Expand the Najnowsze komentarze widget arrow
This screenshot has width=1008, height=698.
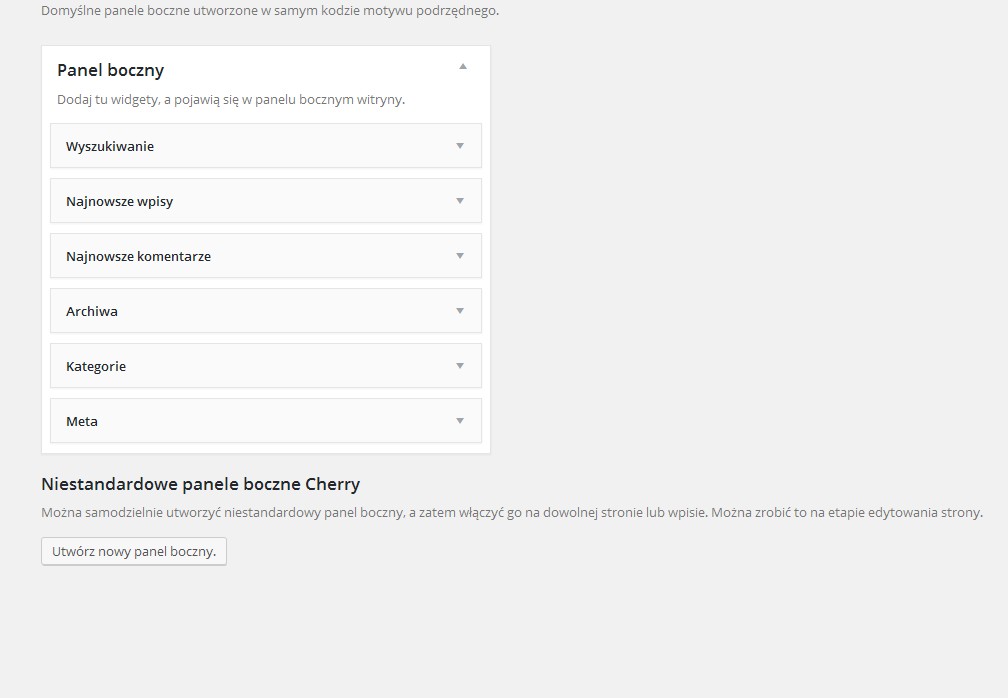[x=460, y=256]
